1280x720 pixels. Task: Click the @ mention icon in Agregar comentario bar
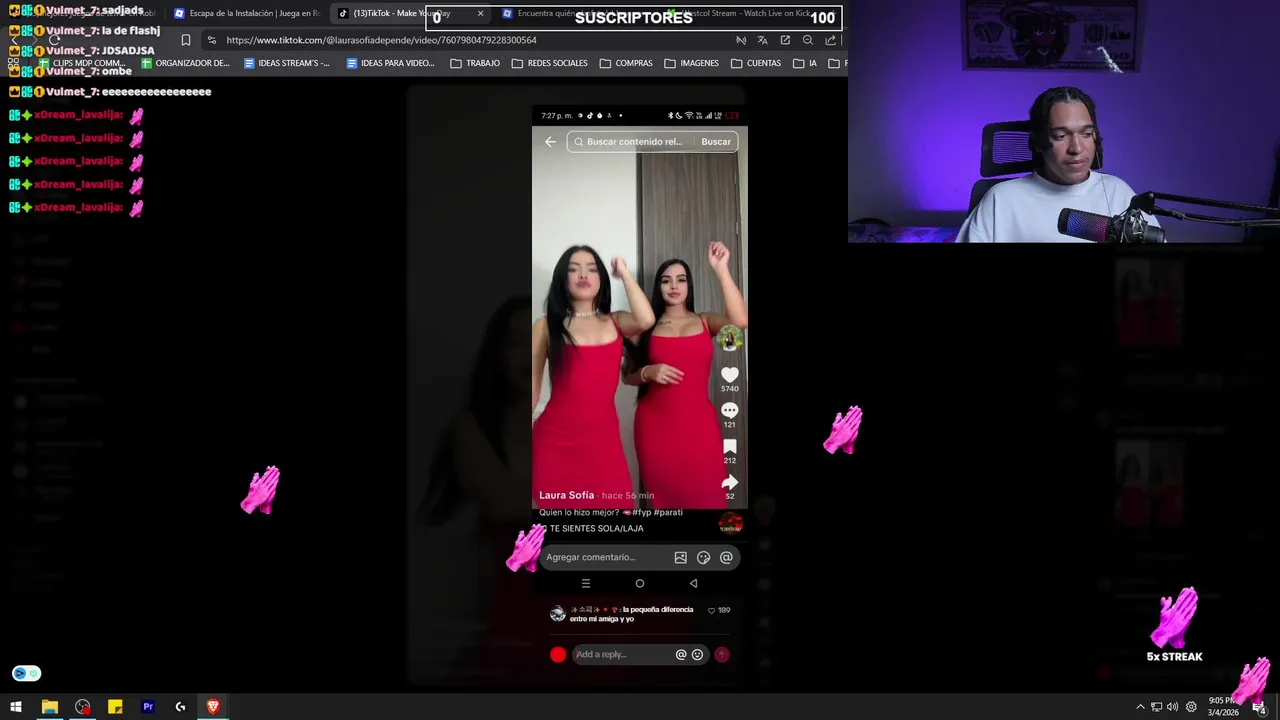[727, 557]
